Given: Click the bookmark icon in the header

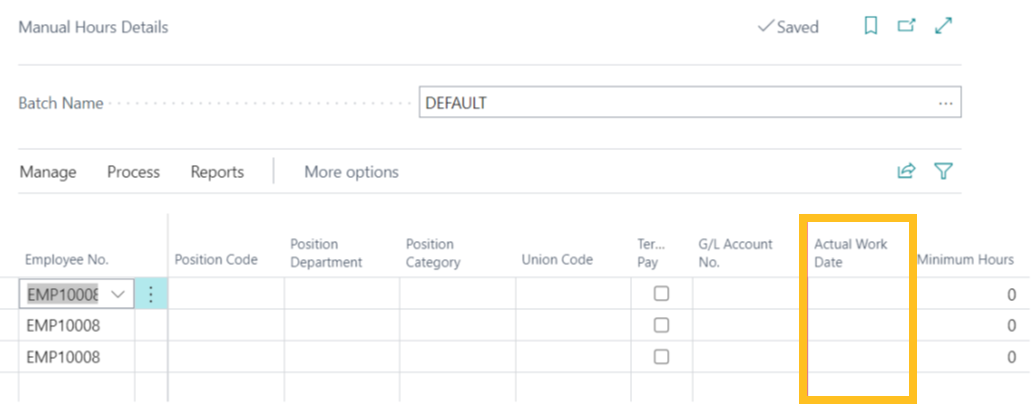Looking at the screenshot, I should click(x=871, y=27).
